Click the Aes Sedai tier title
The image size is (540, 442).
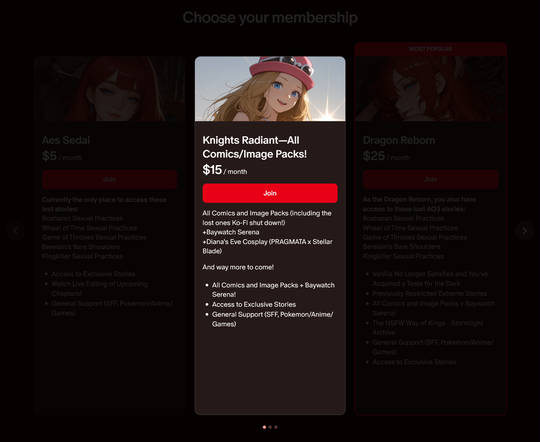(x=66, y=140)
